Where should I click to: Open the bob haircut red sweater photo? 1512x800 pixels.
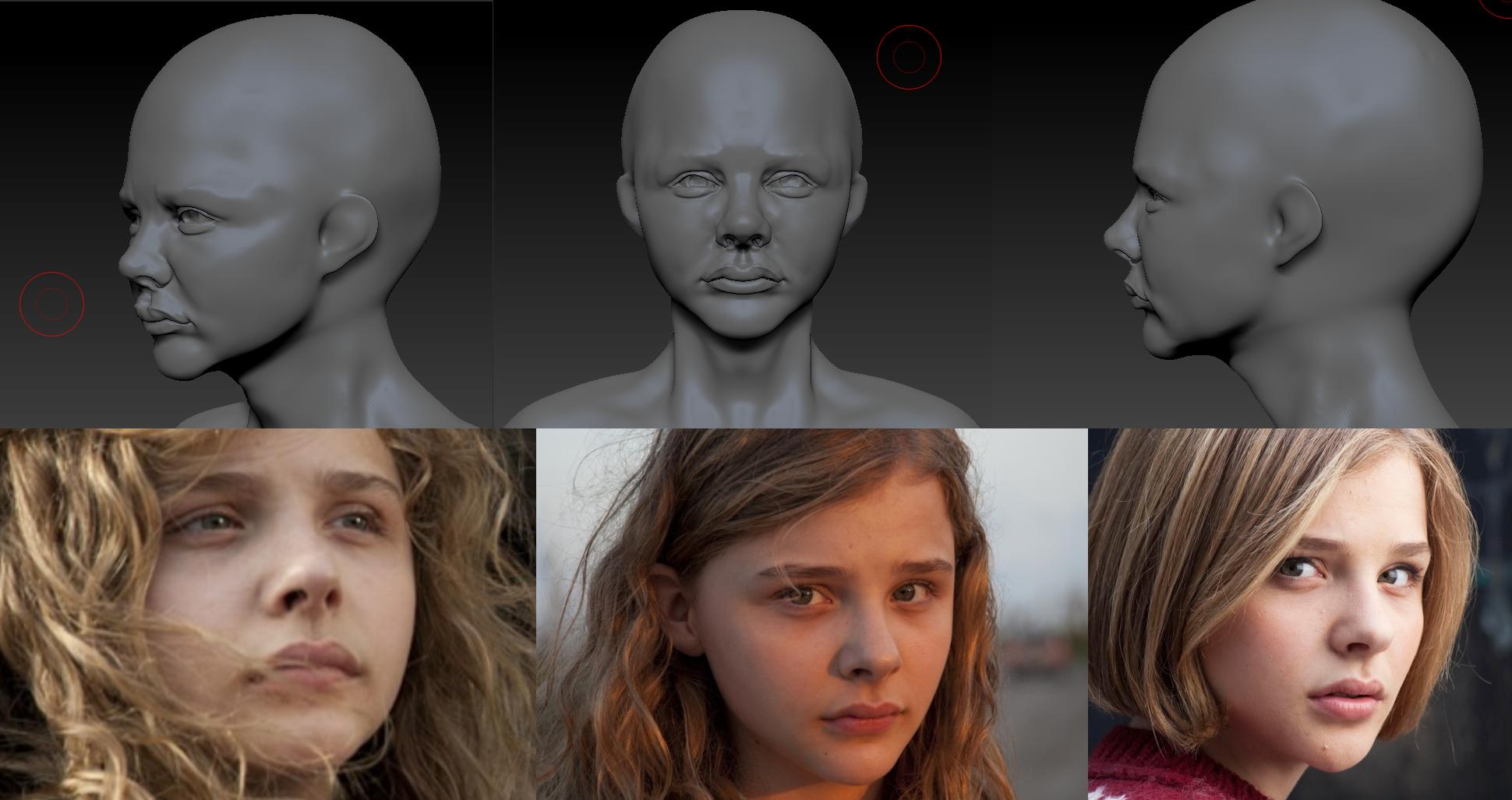pyautogui.click(x=1300, y=614)
